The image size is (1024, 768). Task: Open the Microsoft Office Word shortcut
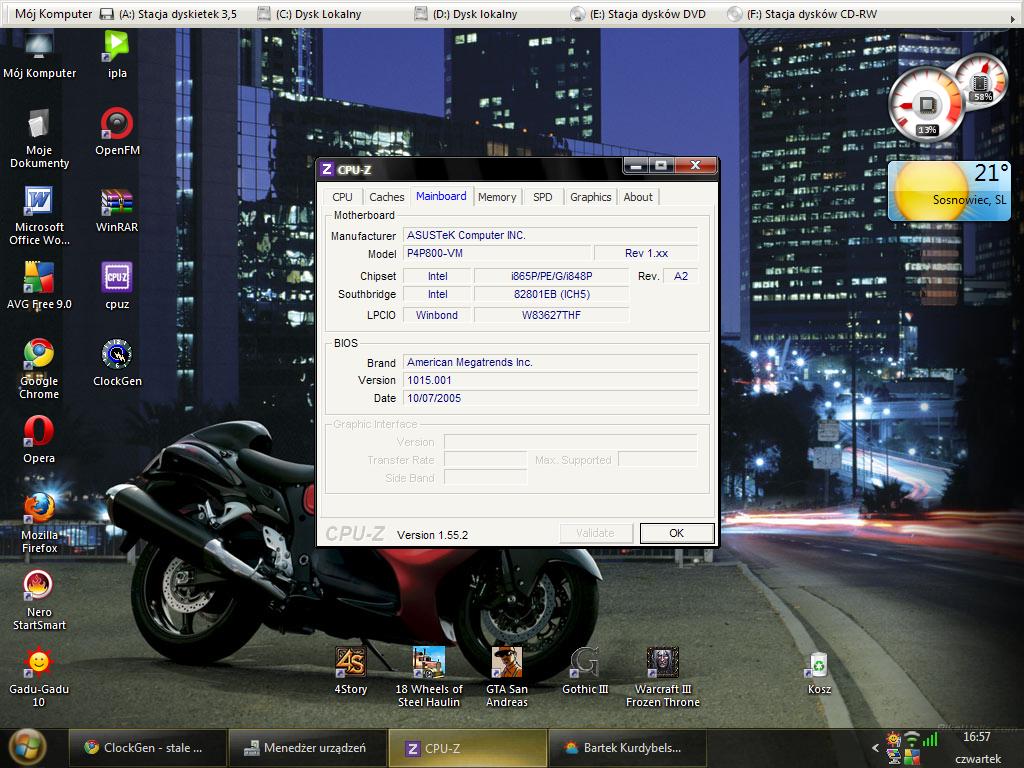[39, 216]
